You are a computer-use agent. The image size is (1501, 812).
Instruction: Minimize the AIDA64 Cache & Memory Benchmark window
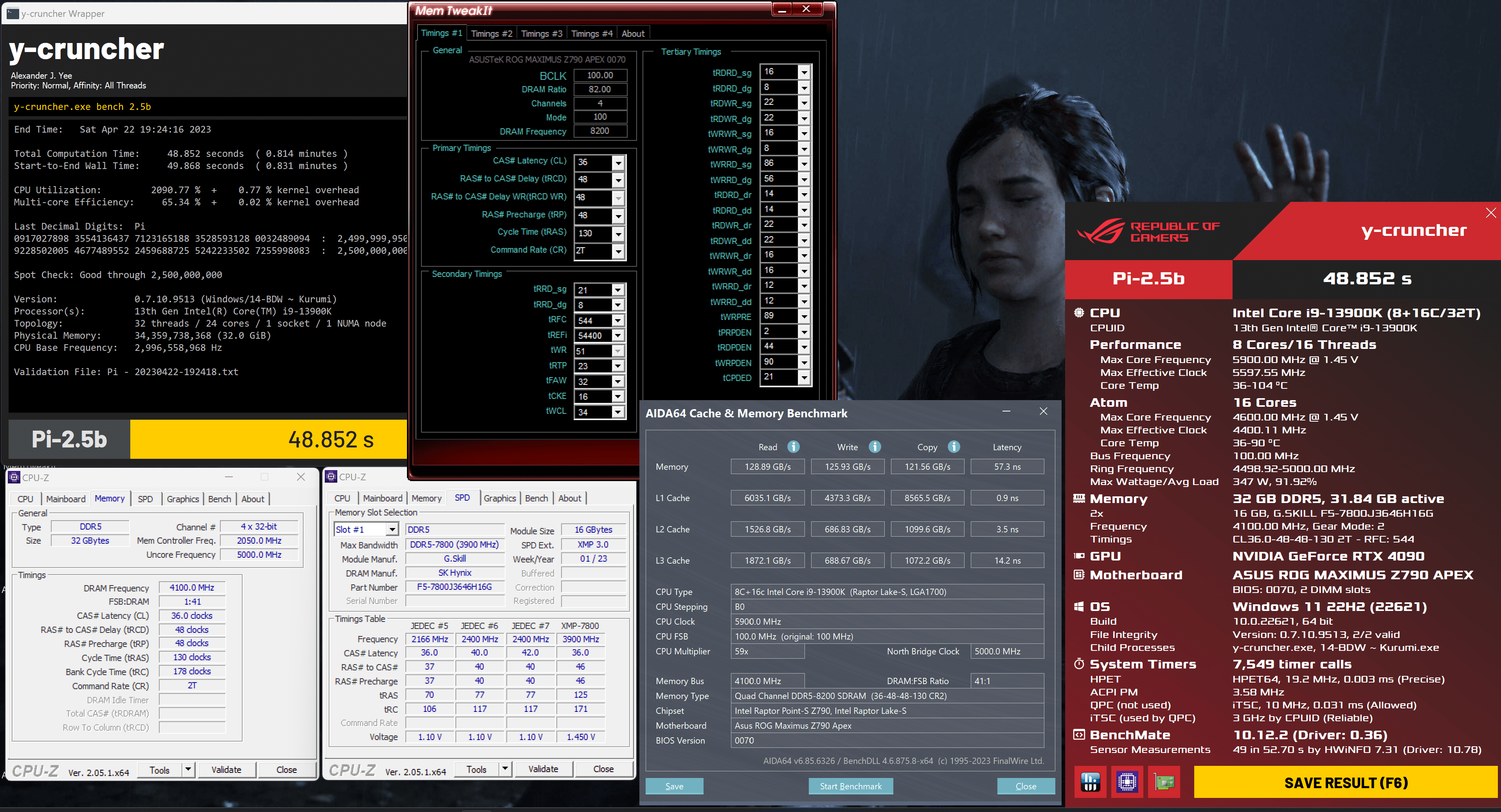pos(1006,412)
